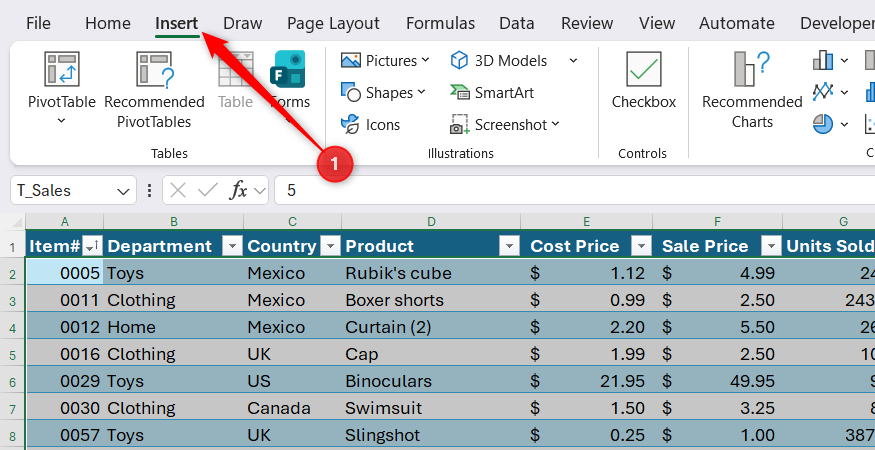Open the Insert Function dialog

point(238,190)
